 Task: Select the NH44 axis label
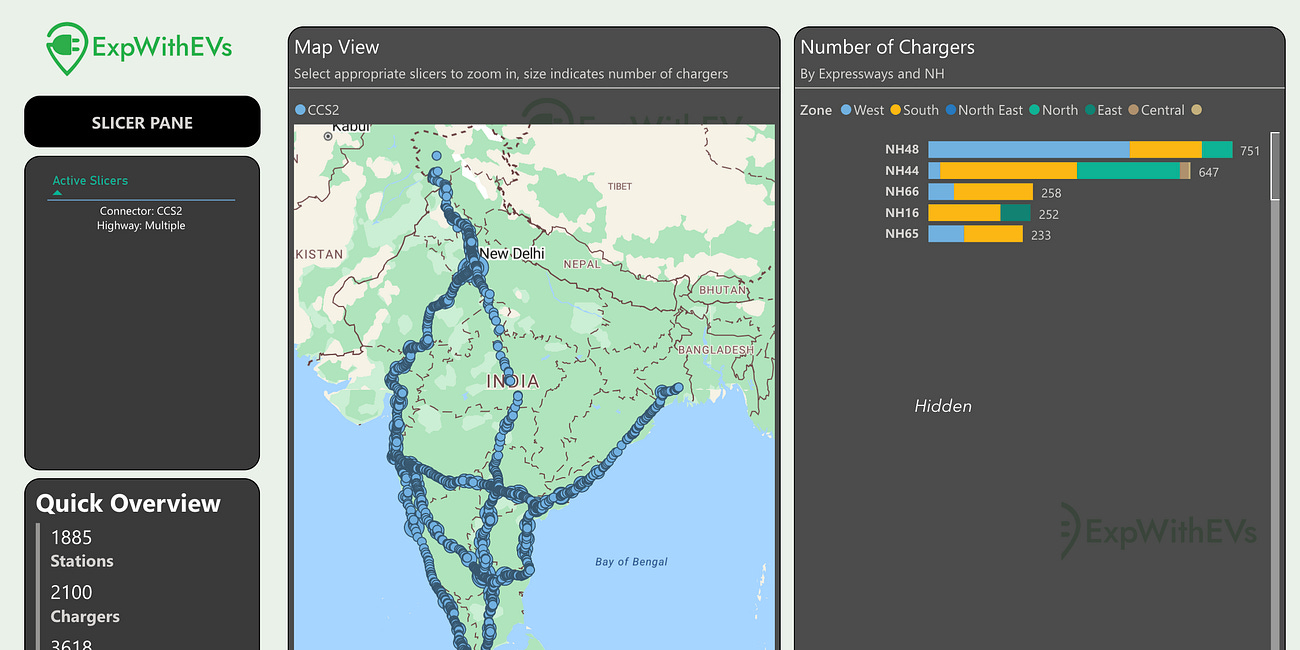point(902,171)
